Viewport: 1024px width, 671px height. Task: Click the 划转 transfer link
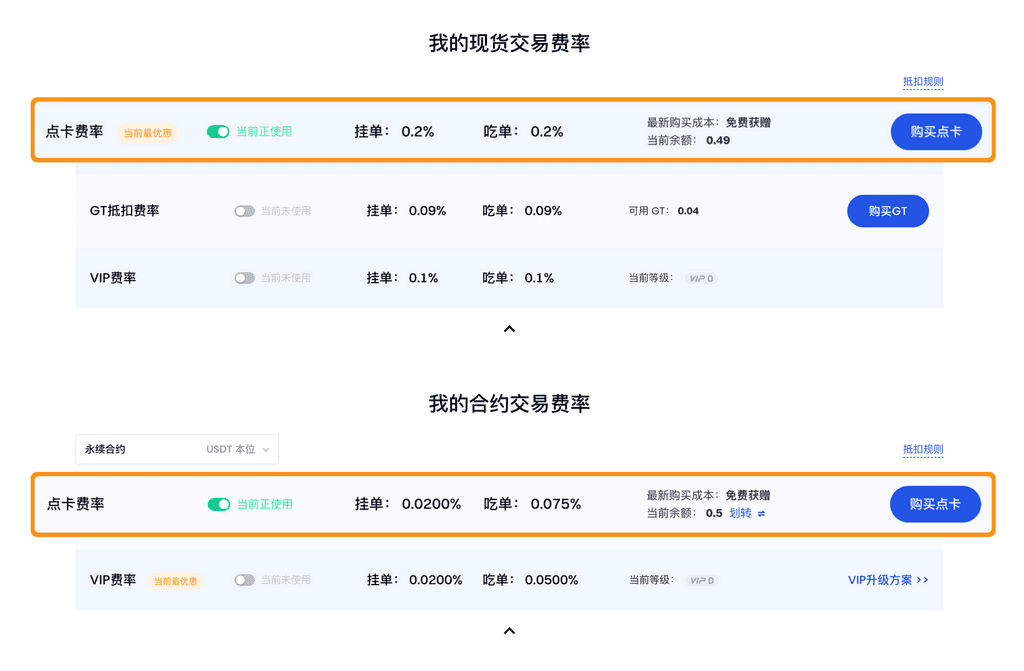click(x=740, y=513)
